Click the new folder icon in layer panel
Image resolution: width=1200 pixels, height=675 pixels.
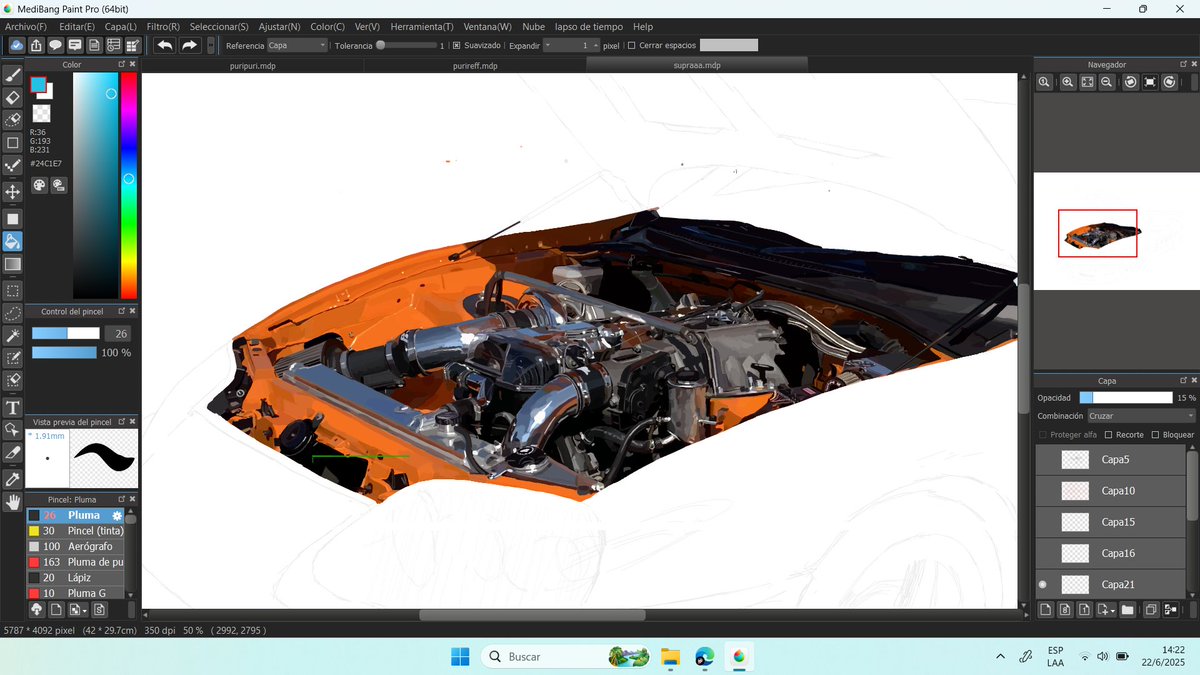(1127, 609)
